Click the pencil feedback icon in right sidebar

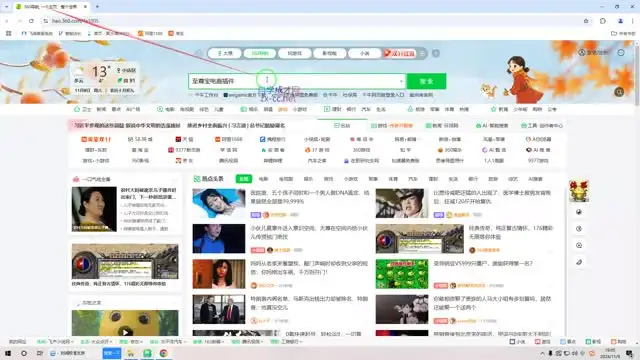pos(579,262)
